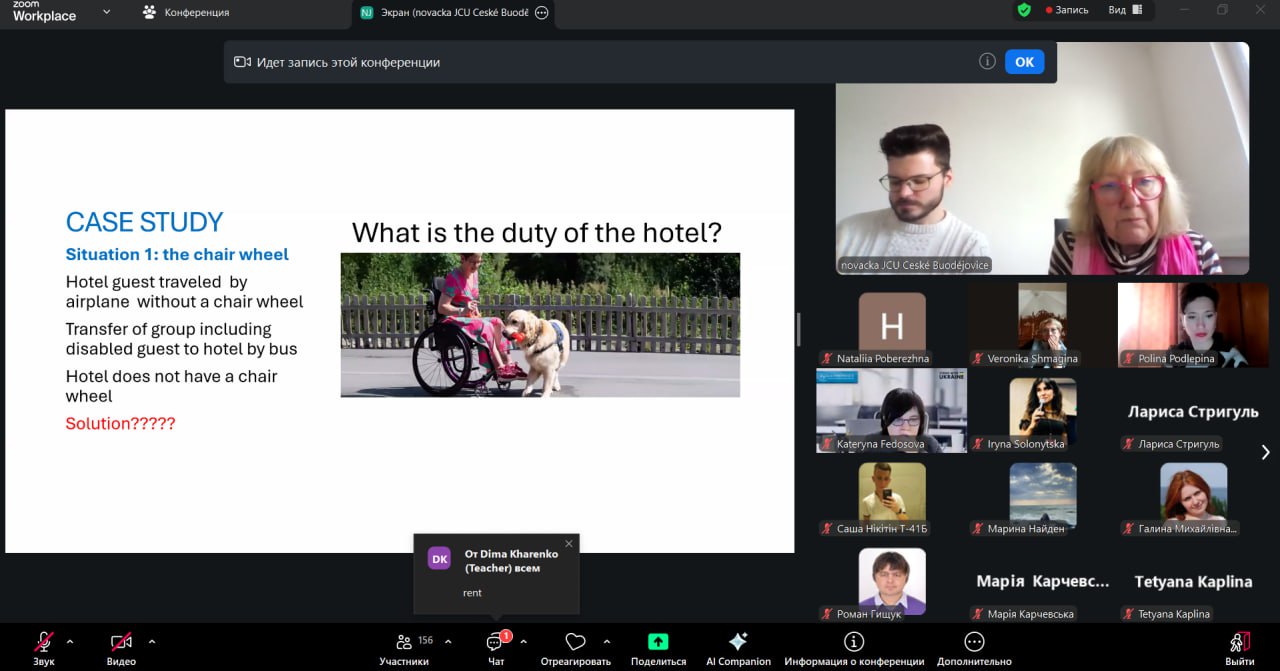This screenshot has height=671, width=1280.
Task: Expand video options arrow
Action: coord(152,641)
